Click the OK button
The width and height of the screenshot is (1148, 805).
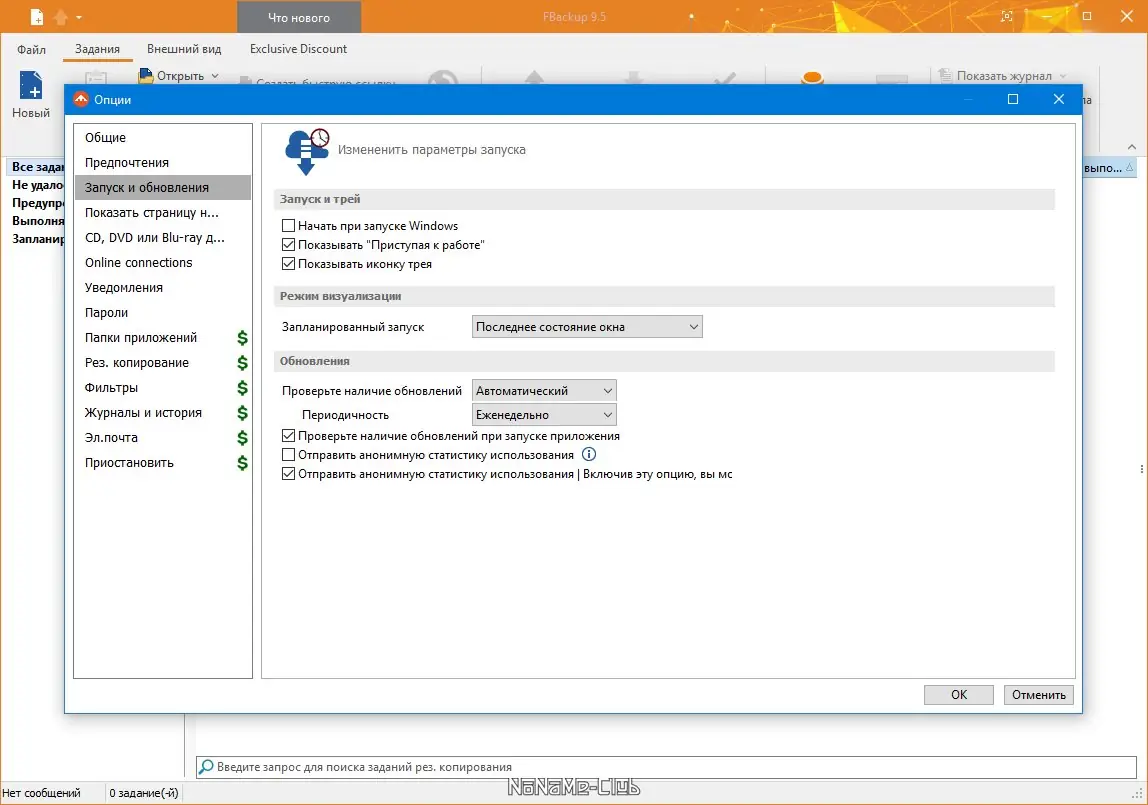click(x=958, y=694)
